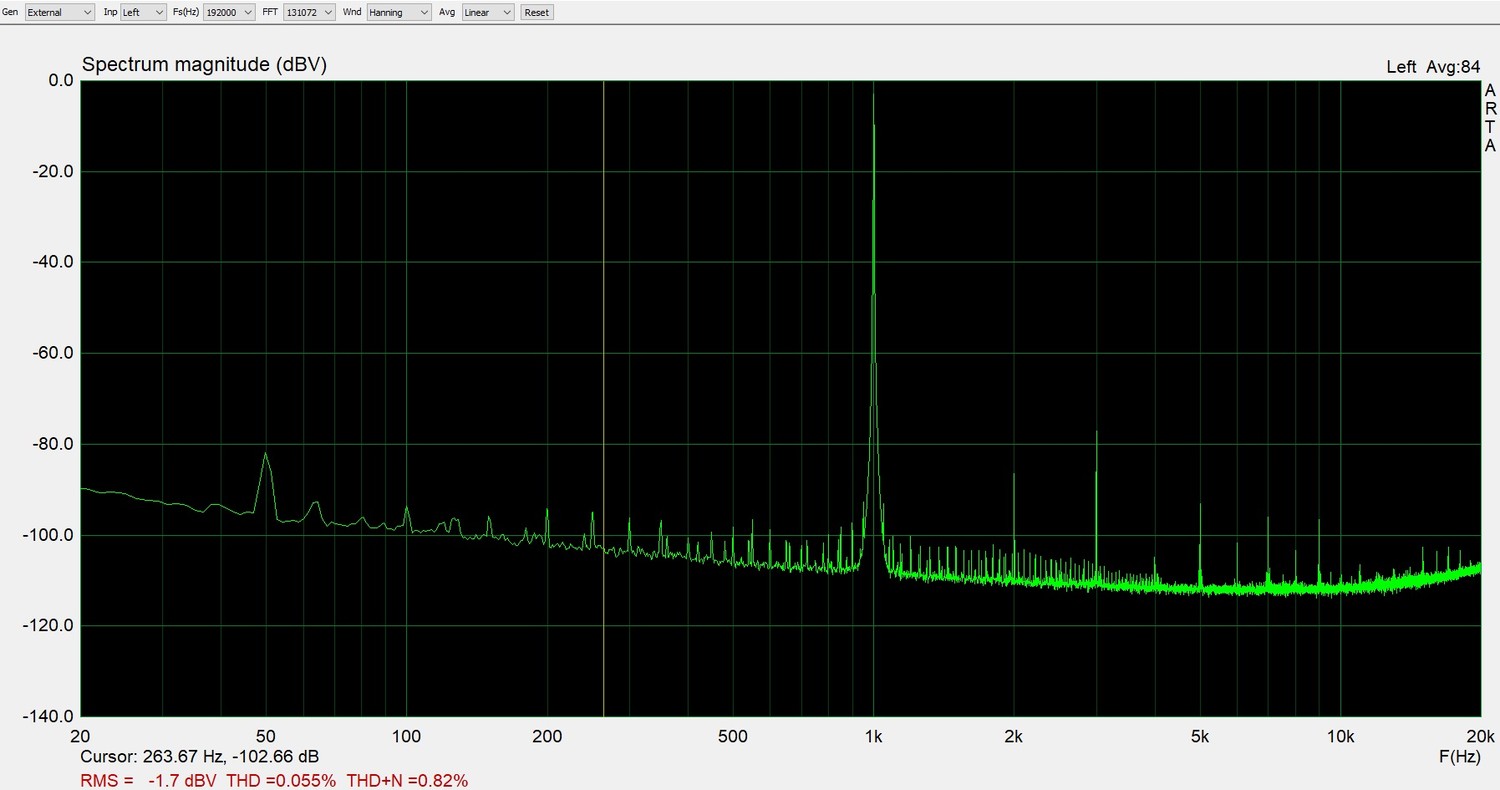Click the Reset averaging button
The height and width of the screenshot is (790, 1500).
click(x=537, y=12)
